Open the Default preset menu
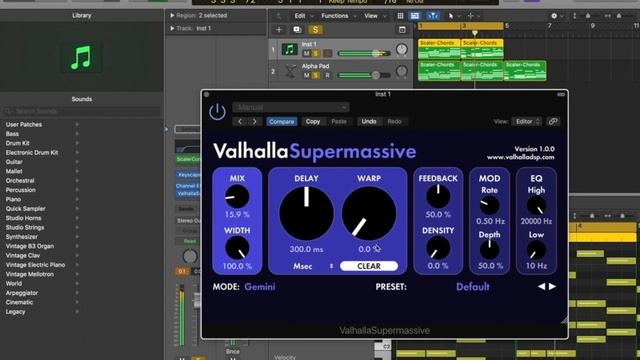The width and height of the screenshot is (640, 360). coord(473,287)
